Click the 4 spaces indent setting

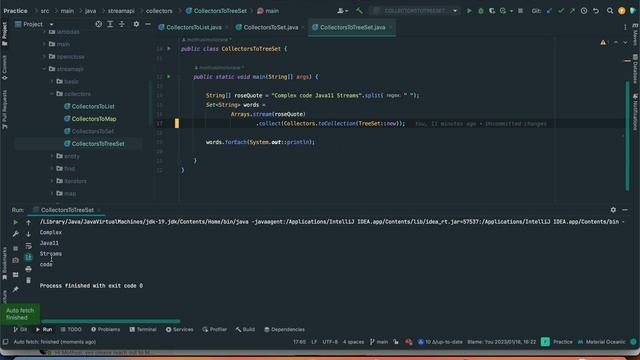(353, 342)
